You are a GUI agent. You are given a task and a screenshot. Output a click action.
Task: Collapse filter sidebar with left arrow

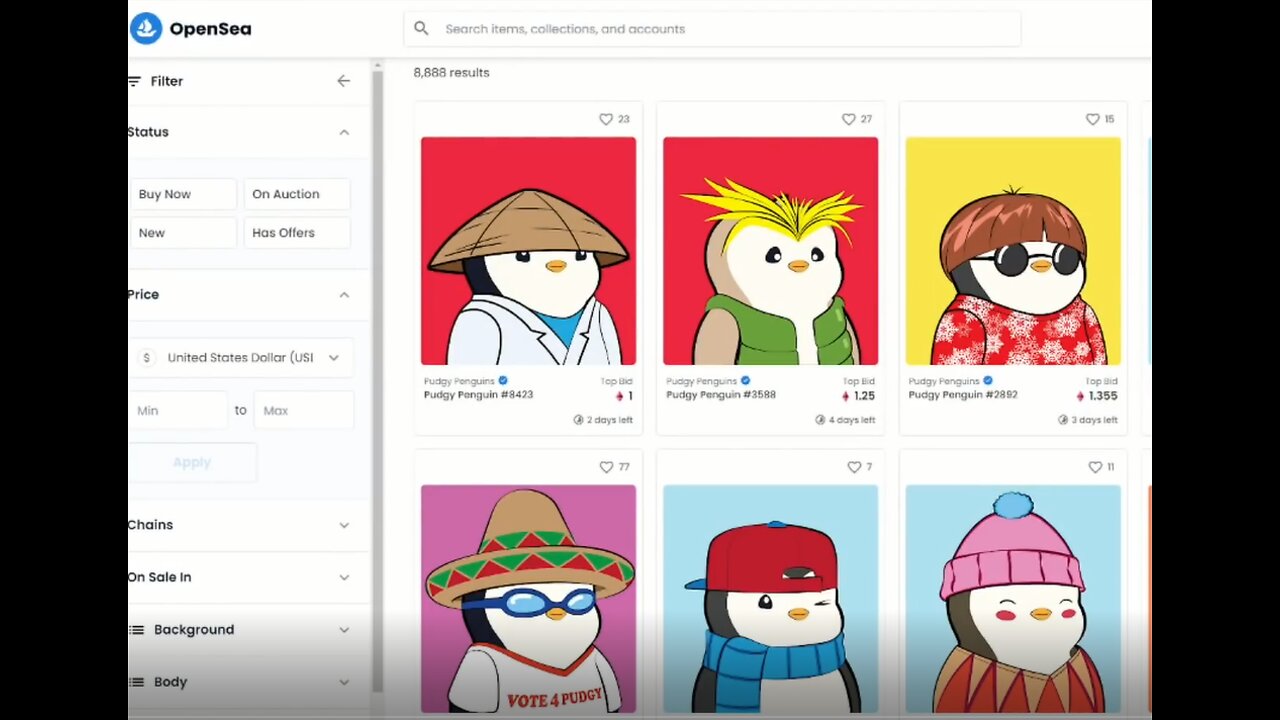point(344,81)
